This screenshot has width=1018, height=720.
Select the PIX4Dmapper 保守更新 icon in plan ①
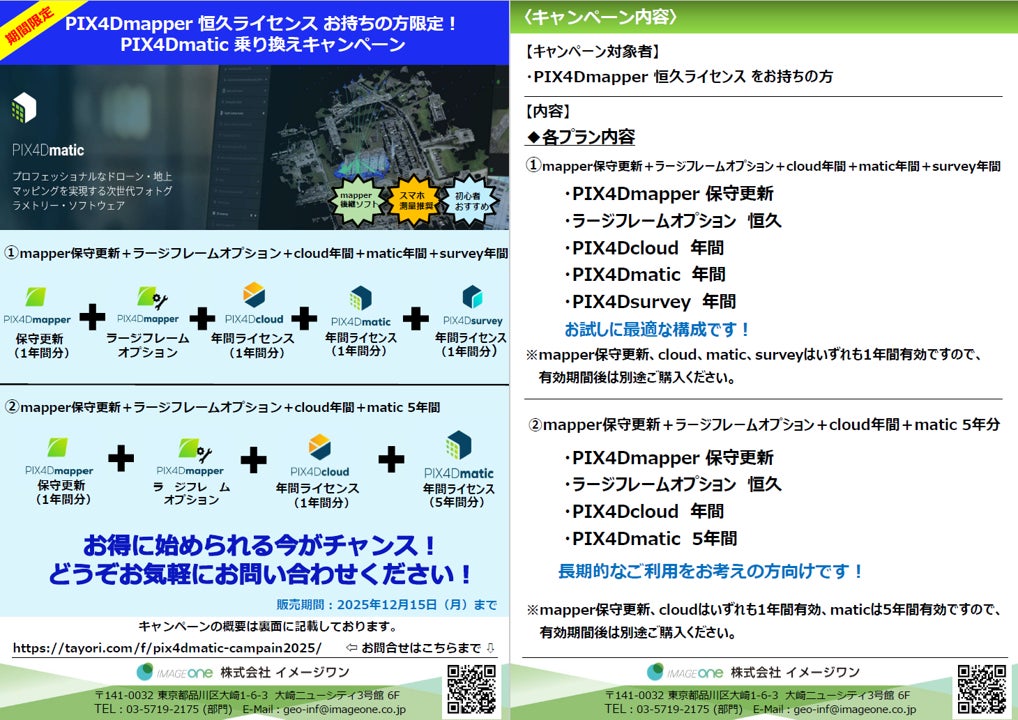click(36, 297)
